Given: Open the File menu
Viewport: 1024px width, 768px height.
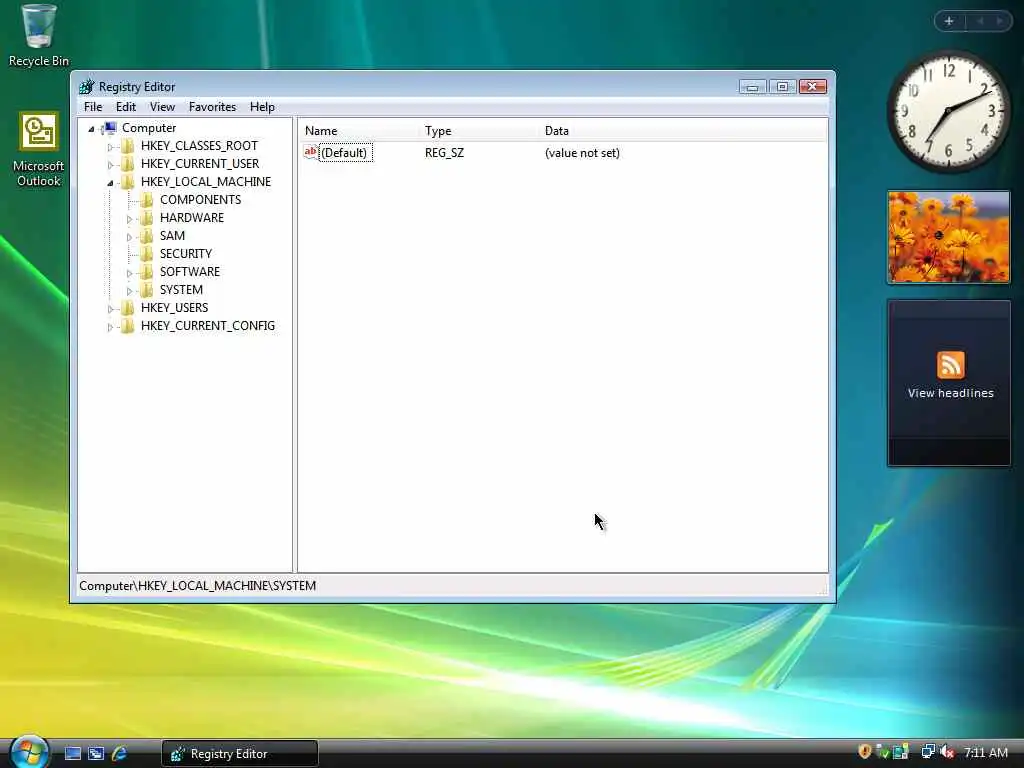Looking at the screenshot, I should [93, 106].
